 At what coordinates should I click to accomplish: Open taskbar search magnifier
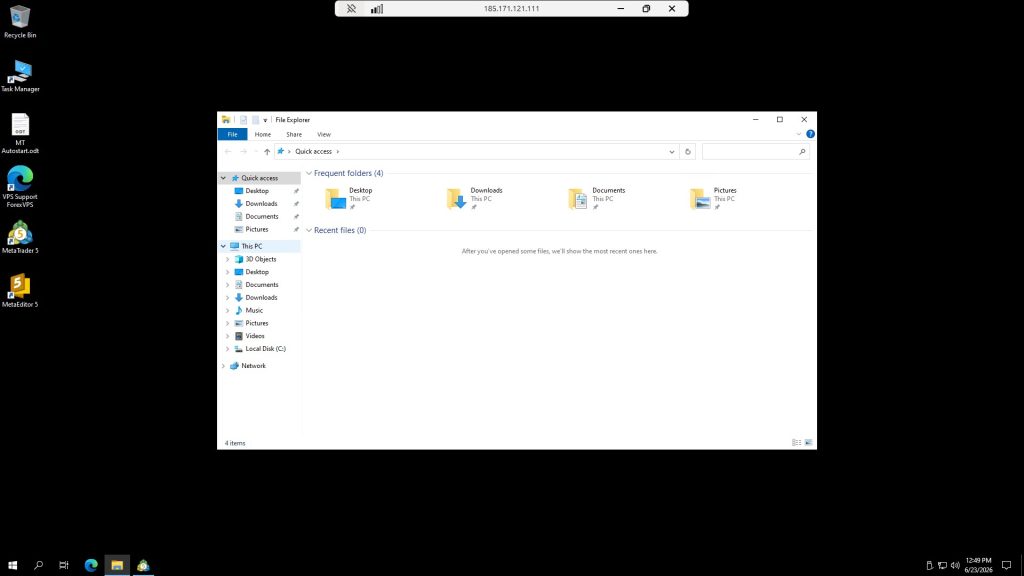[39, 565]
